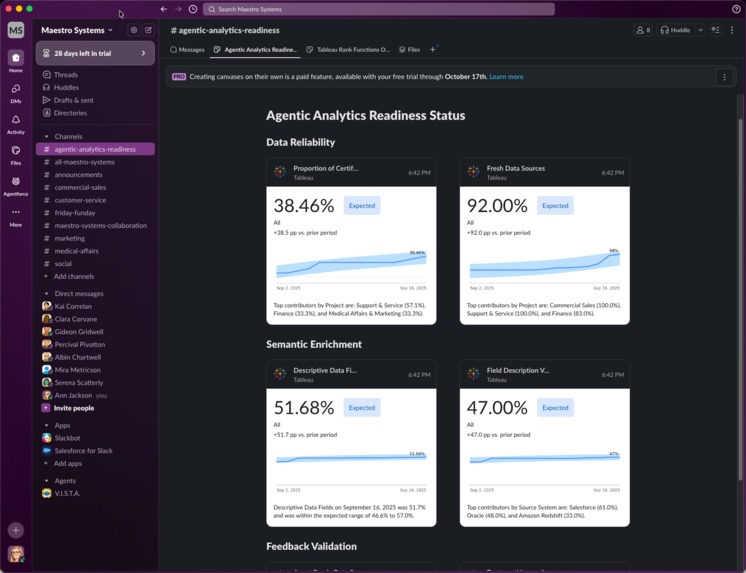Open direct message with Kai Correlan
The image size is (746, 573).
[x=95, y=306]
